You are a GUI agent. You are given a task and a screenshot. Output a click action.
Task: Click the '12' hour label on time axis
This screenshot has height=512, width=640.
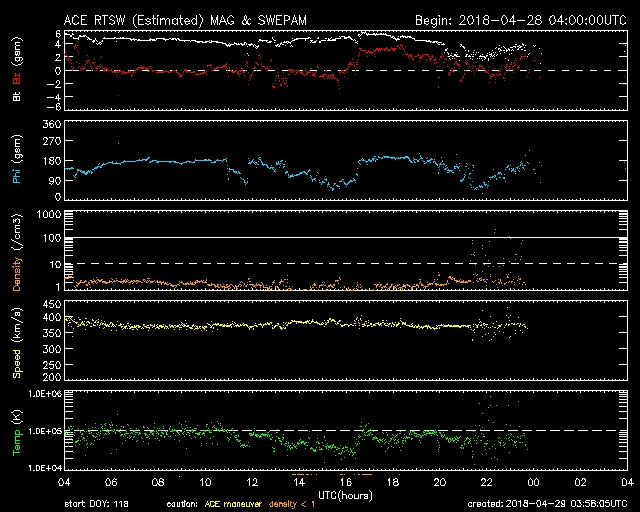(252, 482)
